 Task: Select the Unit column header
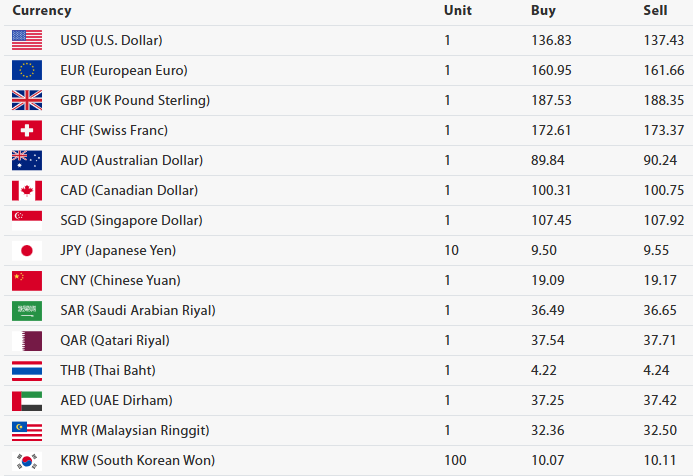[457, 11]
